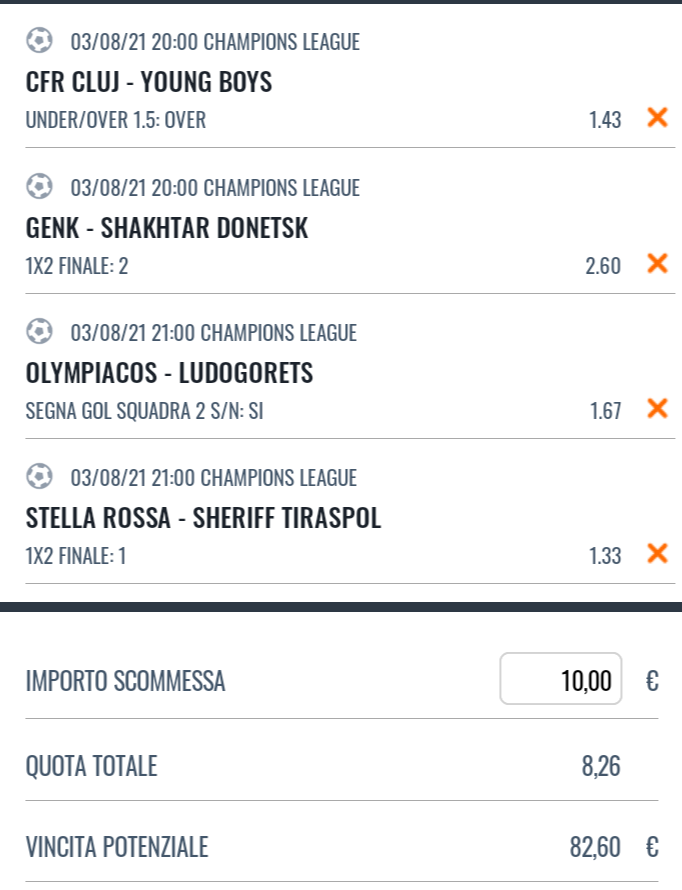Click the Under/Over 1.5: Over market label
Viewport: 682px width, 890px height.
(x=116, y=120)
